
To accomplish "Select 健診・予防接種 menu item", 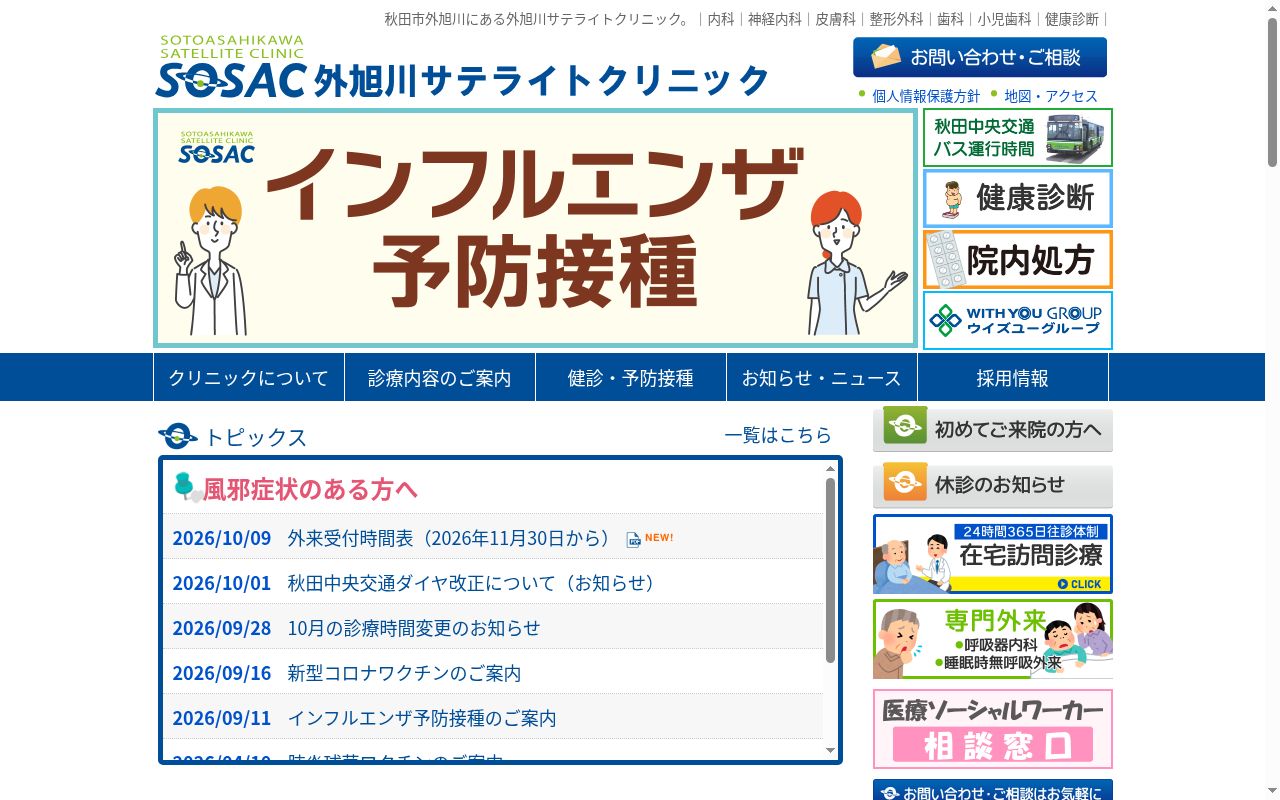I will (x=631, y=377).
